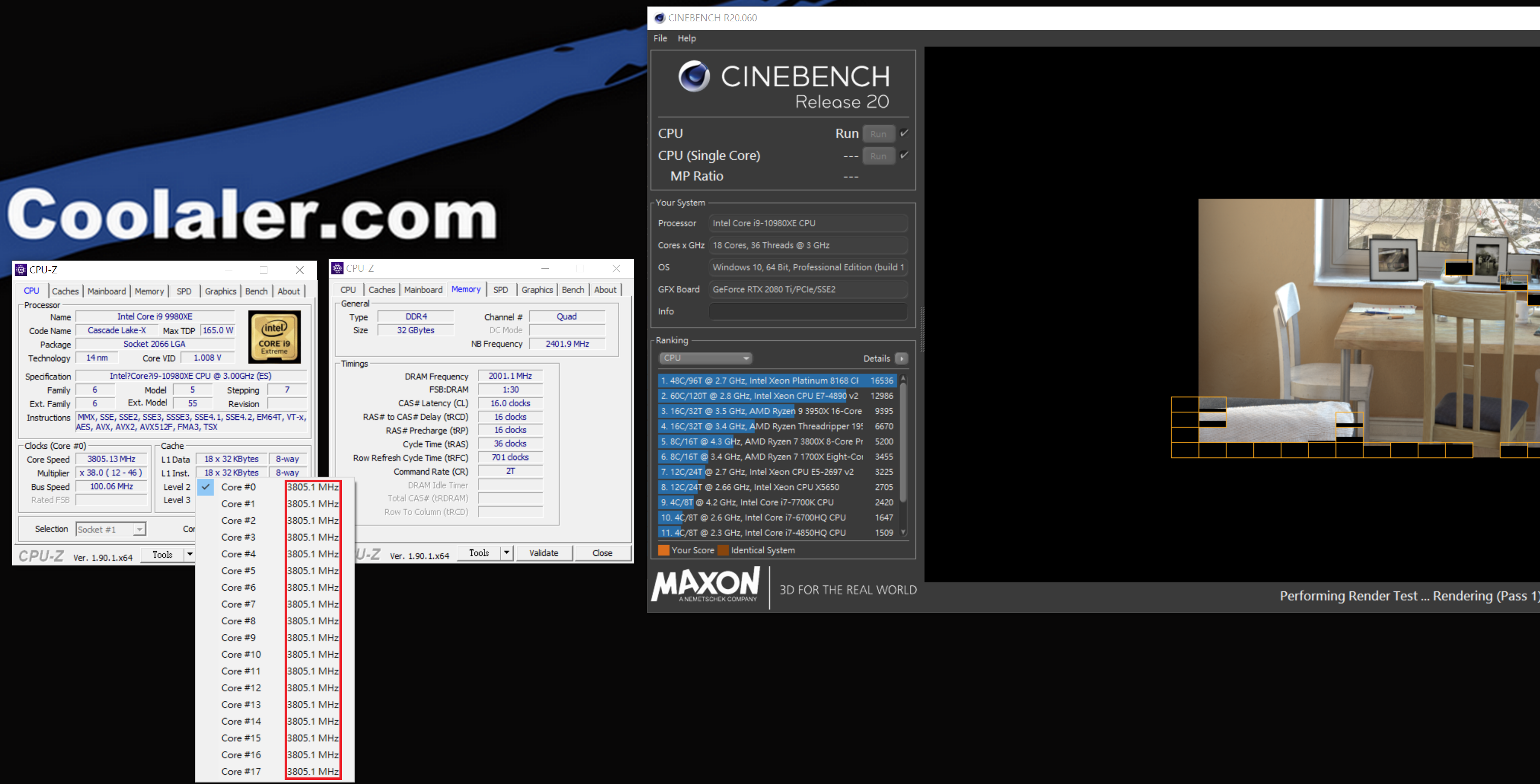
Task: Open the File menu in Cinebench
Action: click(x=660, y=38)
